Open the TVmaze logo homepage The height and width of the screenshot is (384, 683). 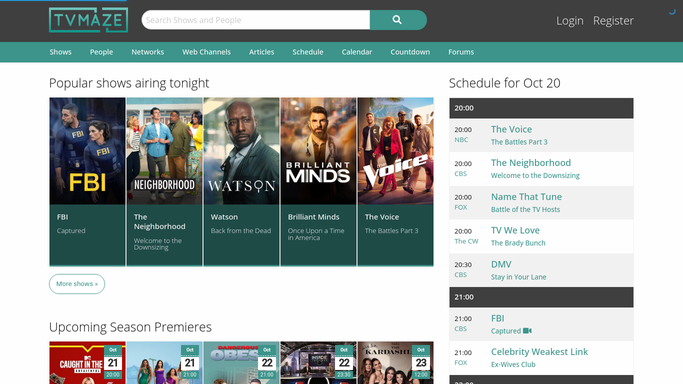[x=88, y=20]
